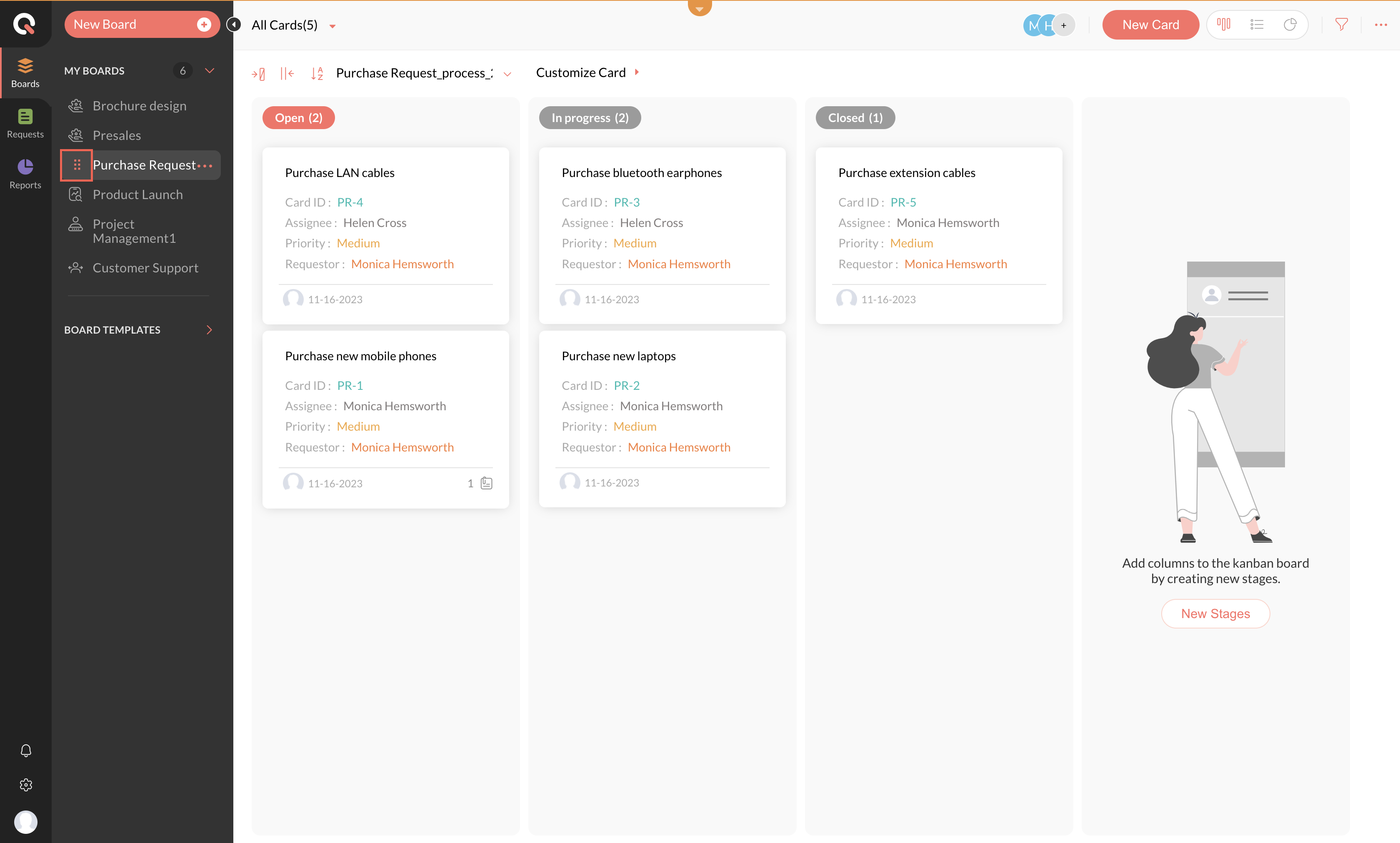
Task: Open the Reports section in sidebar
Action: [25, 174]
